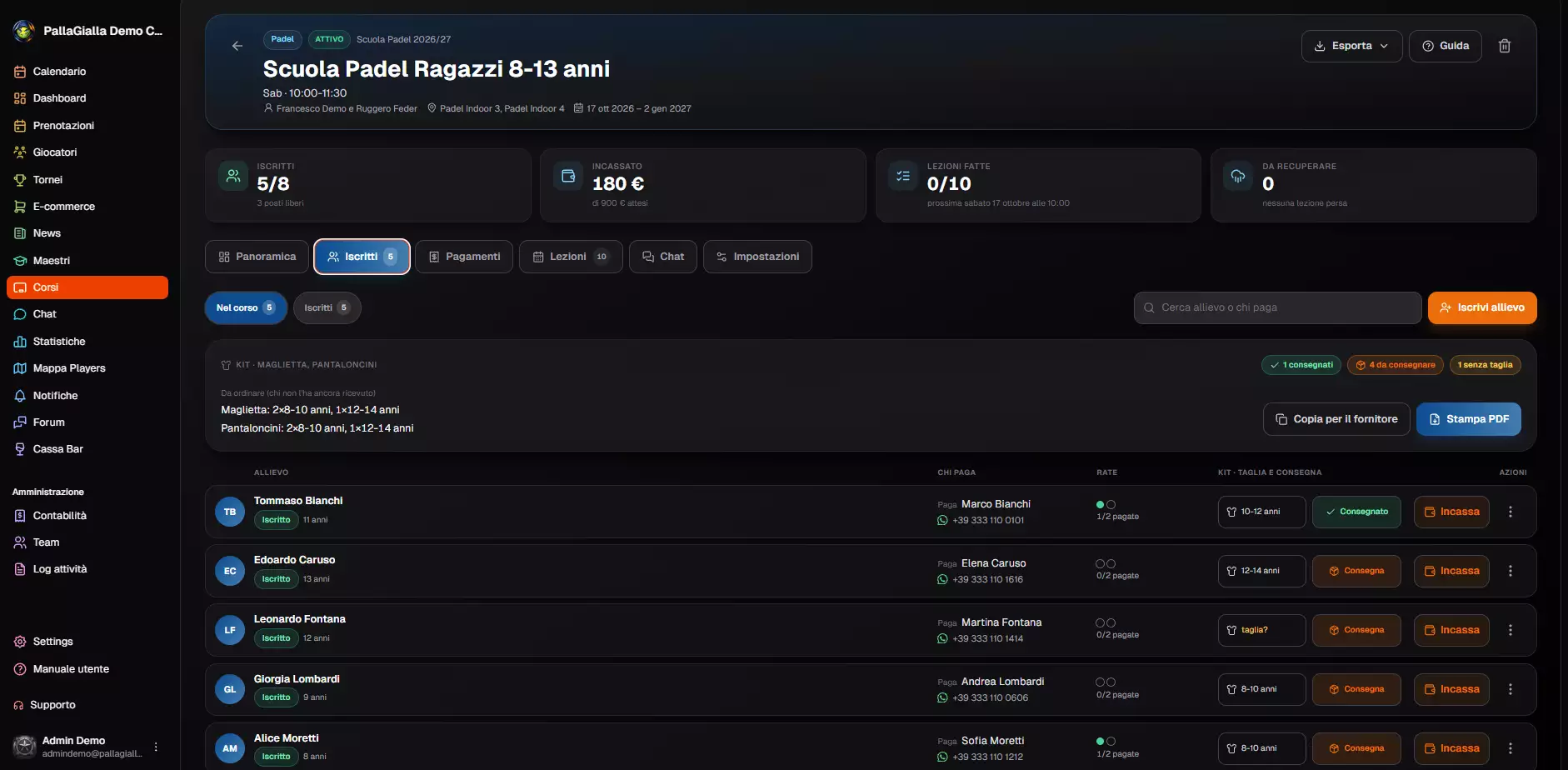The image size is (1568, 770).
Task: Switch to the Panoramica tab
Action: tap(257, 257)
